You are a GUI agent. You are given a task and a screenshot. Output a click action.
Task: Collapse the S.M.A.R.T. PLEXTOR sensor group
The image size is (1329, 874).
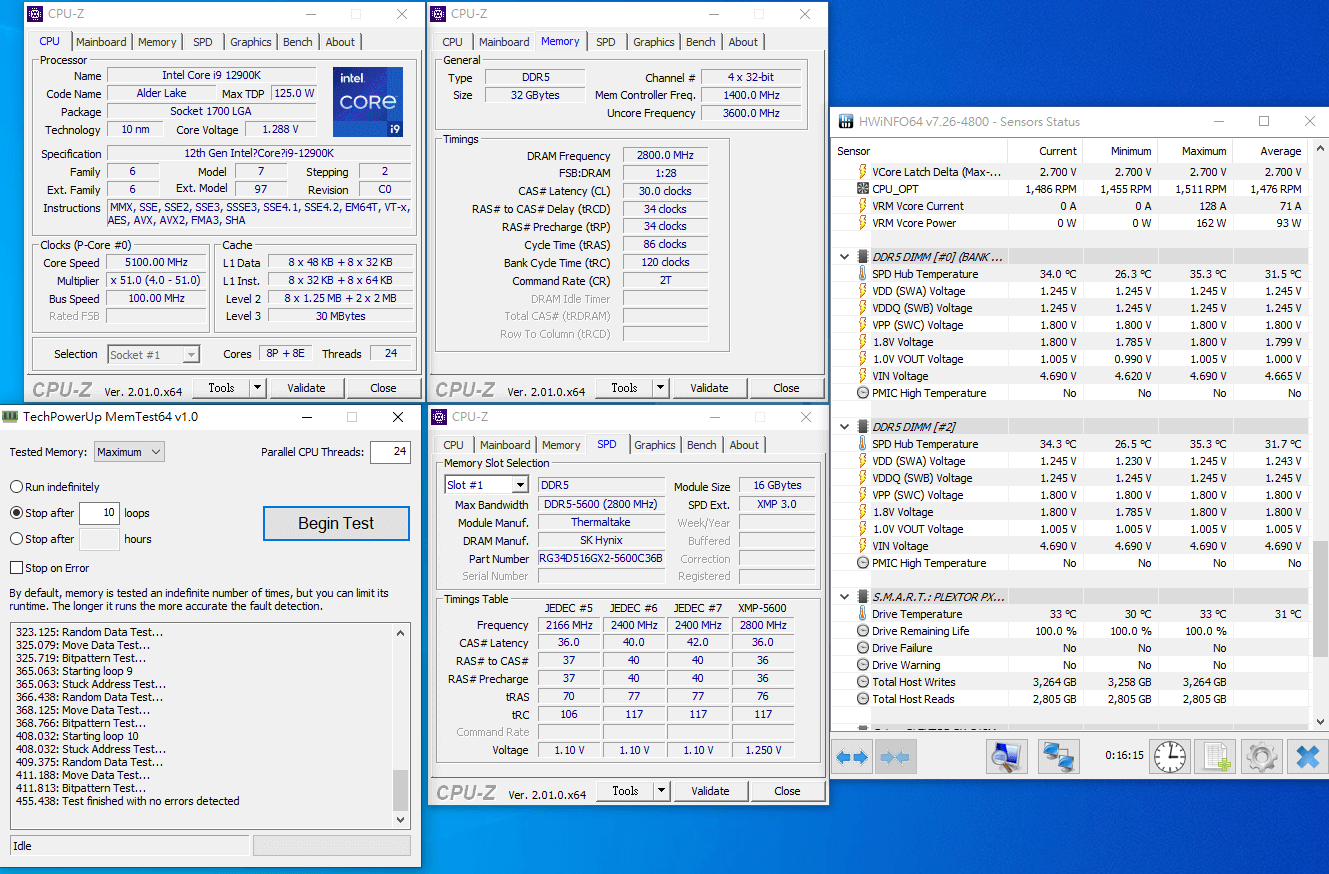click(x=845, y=597)
